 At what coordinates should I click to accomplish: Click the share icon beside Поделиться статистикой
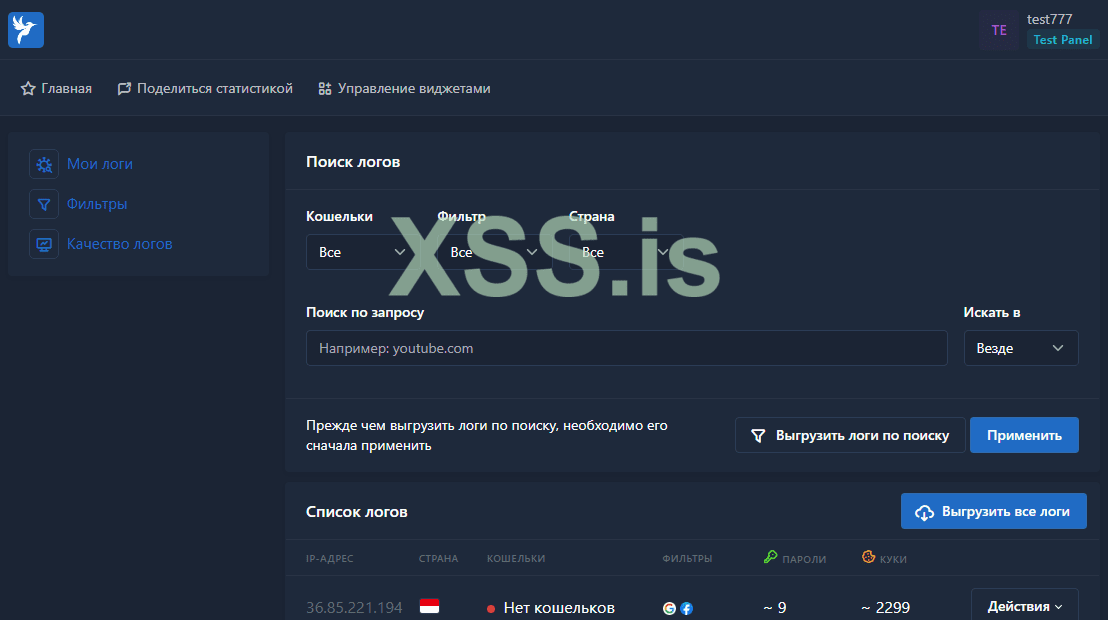click(x=124, y=88)
